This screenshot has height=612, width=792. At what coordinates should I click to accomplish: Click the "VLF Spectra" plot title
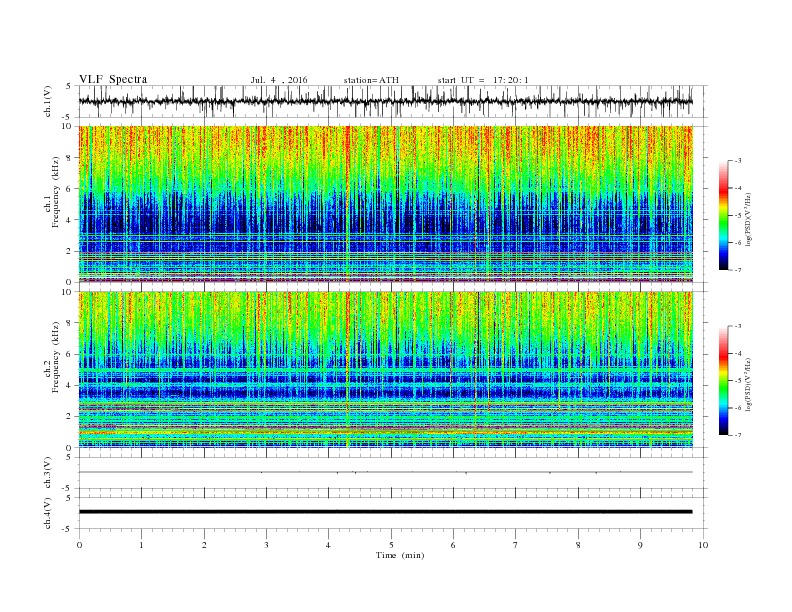pos(113,79)
